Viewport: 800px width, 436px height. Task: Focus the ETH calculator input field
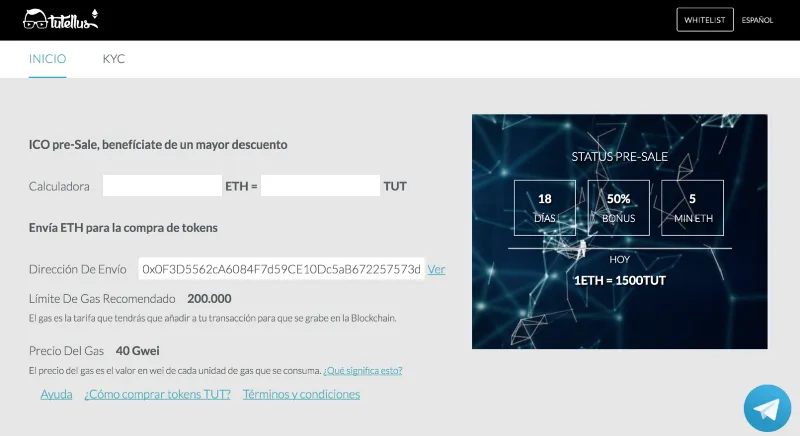point(162,186)
